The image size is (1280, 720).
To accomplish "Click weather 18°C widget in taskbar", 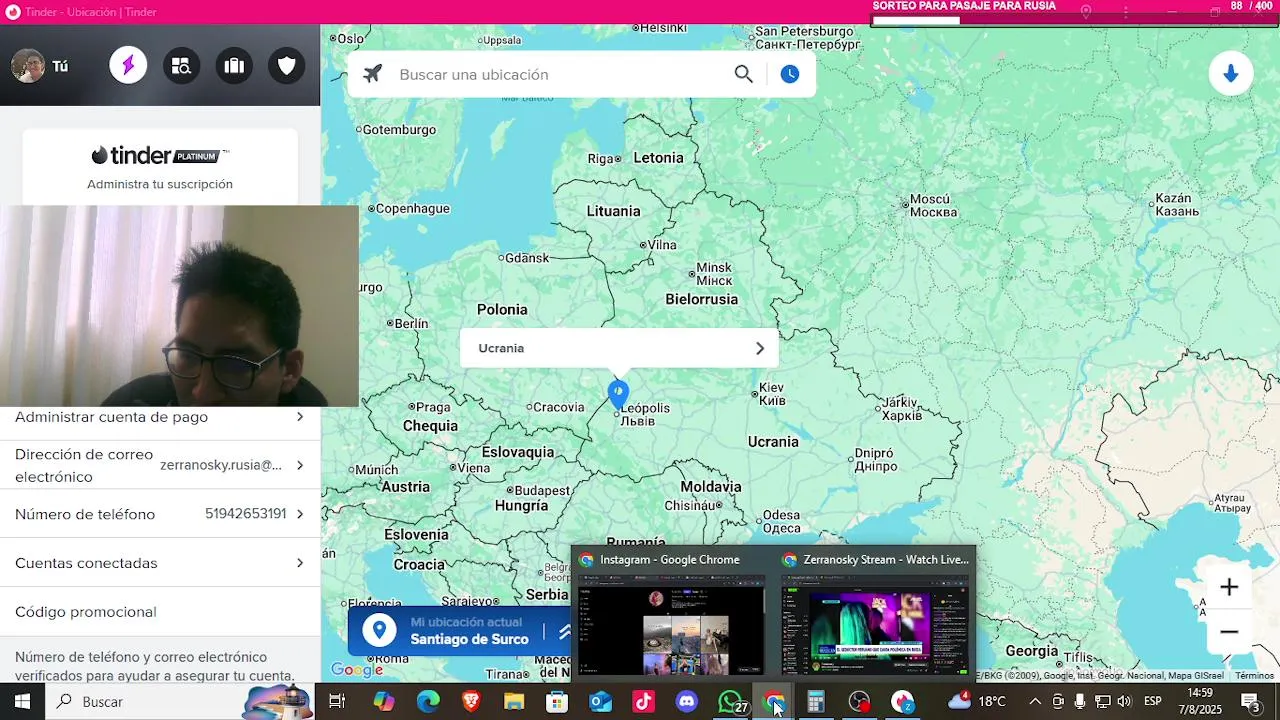I will [x=976, y=702].
